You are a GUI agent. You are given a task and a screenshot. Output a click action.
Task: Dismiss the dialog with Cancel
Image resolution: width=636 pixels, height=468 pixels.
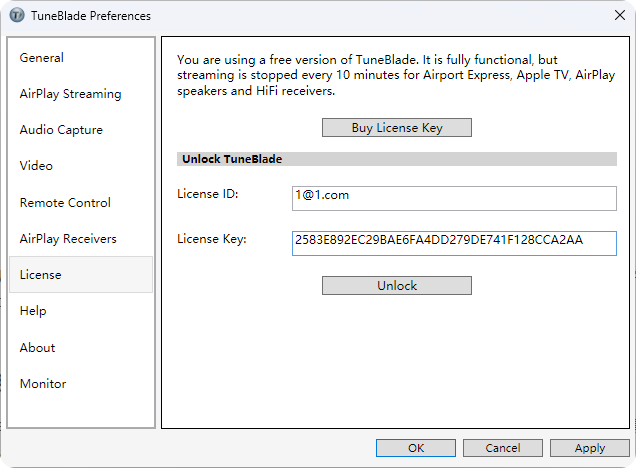coord(503,448)
